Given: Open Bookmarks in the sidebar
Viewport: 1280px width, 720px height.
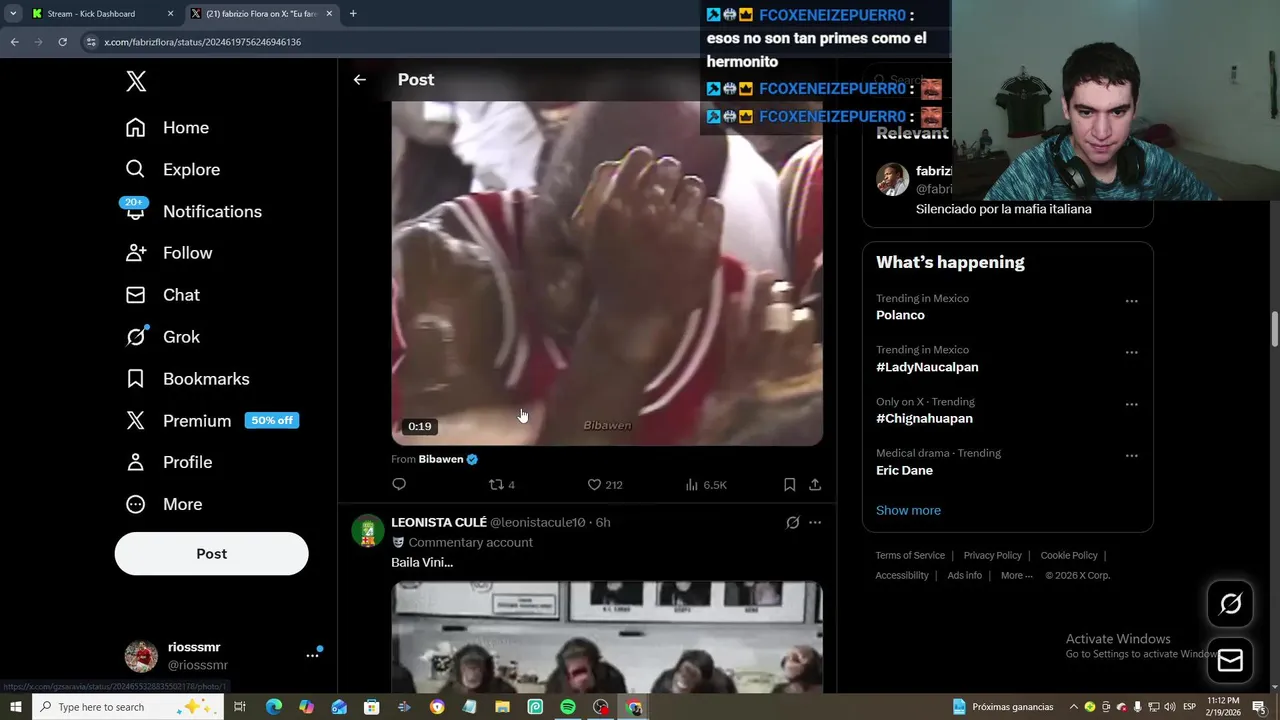Looking at the screenshot, I should click(x=187, y=379).
